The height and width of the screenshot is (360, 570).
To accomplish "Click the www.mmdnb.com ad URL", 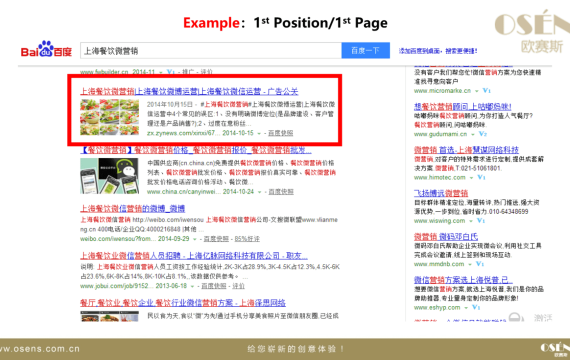I will (439, 264).
